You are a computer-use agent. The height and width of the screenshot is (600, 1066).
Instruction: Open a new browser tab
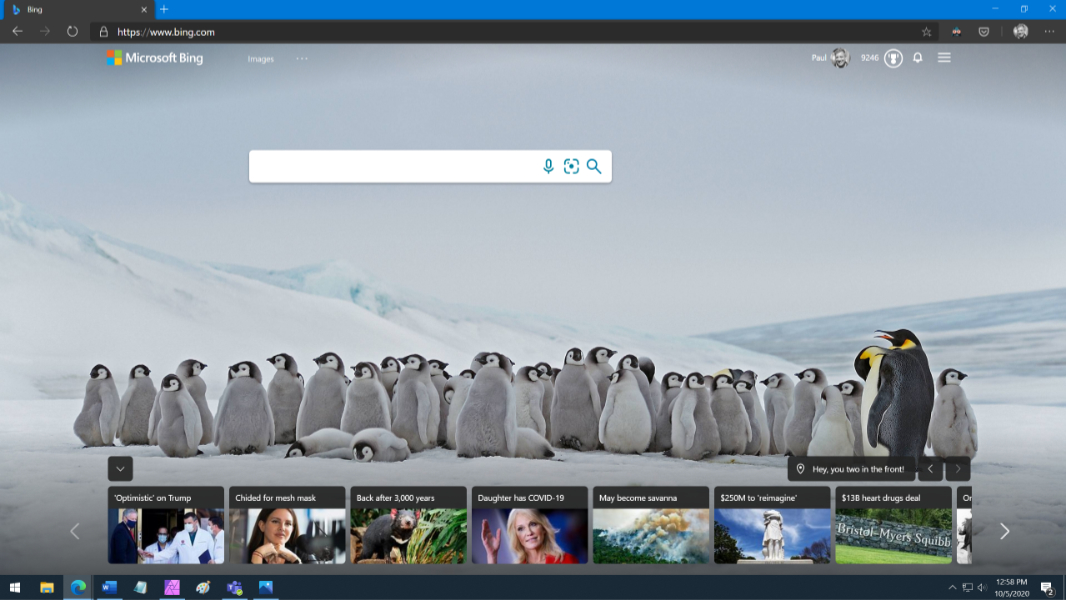164,10
